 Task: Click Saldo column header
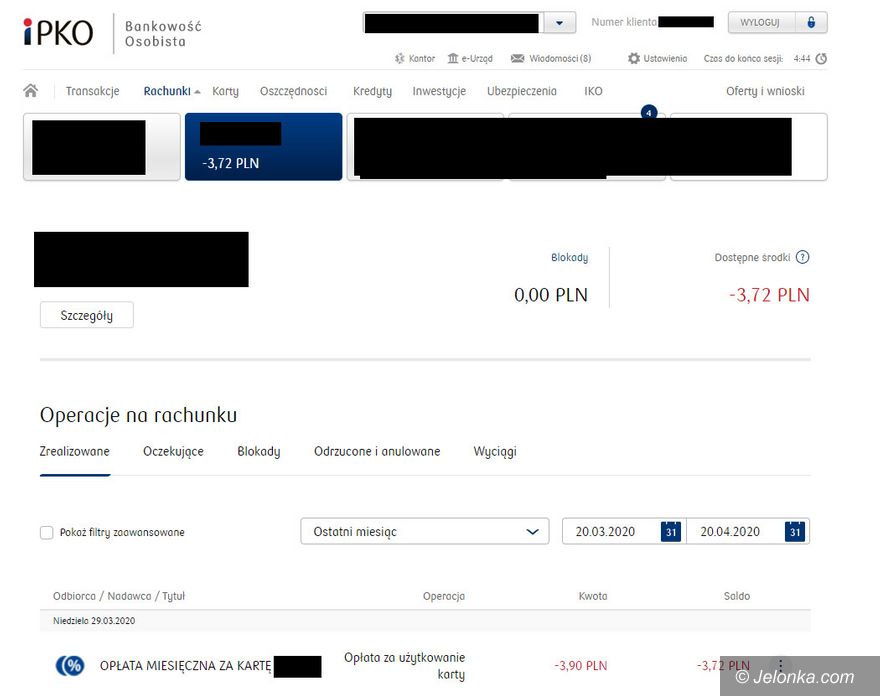[736, 596]
